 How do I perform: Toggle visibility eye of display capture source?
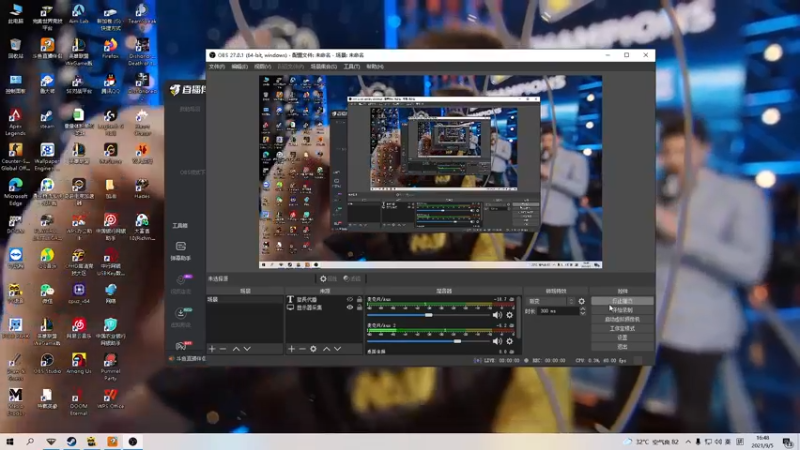point(349,308)
